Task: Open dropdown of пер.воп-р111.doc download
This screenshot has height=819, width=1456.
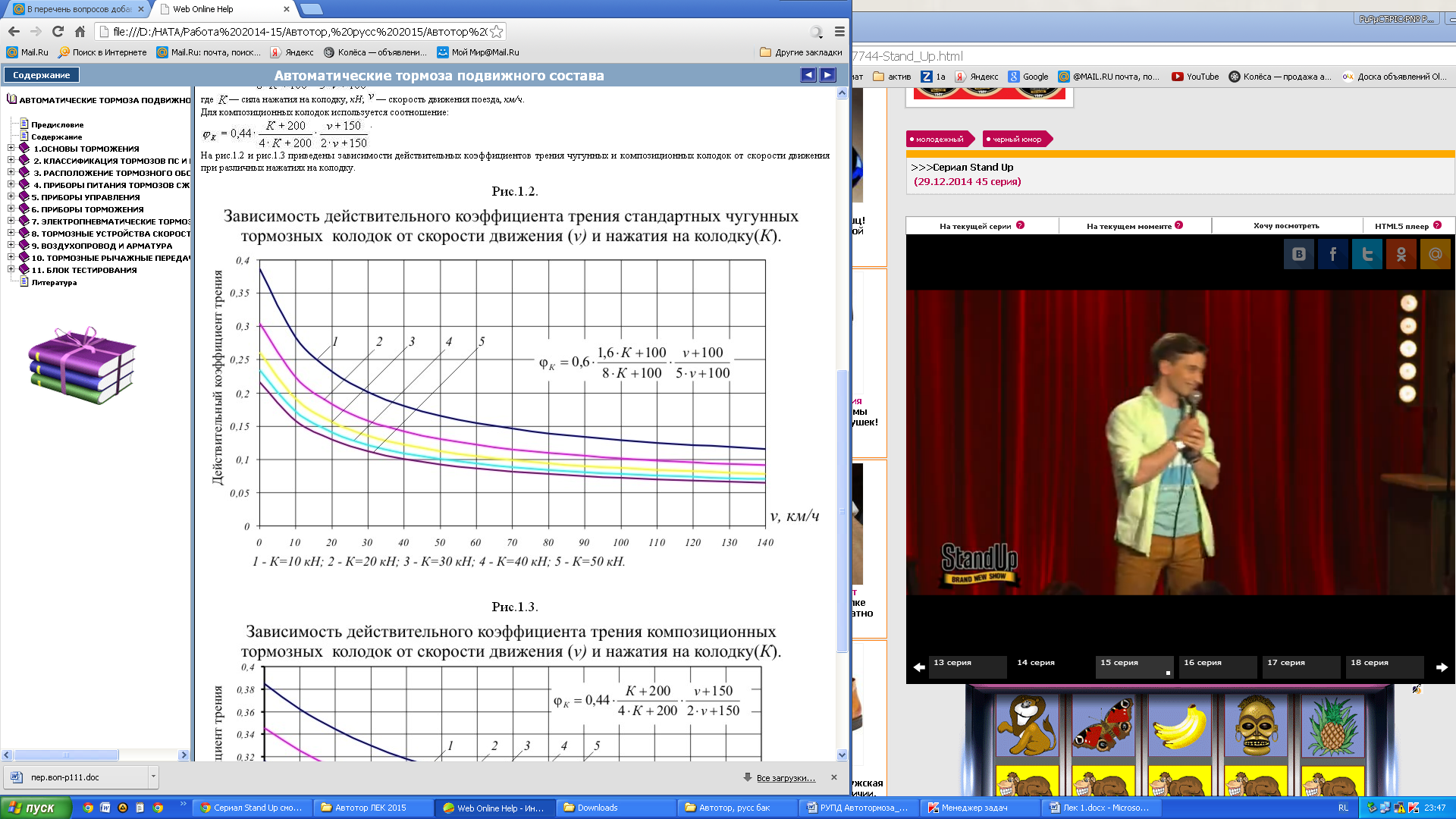Action: (x=153, y=777)
